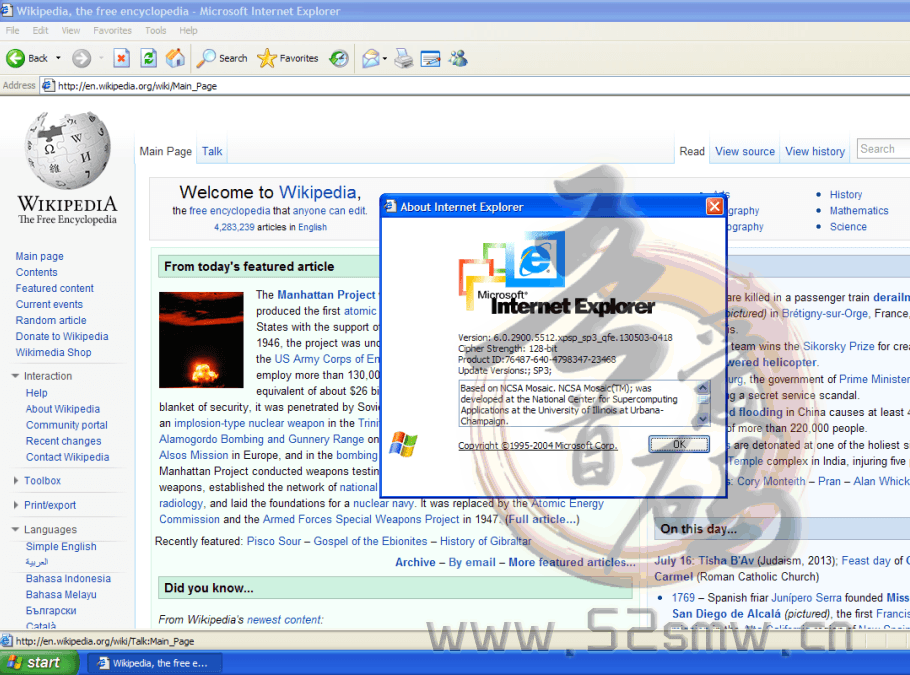The image size is (910, 675).
Task: Open Current events sidebar link
Action: tap(49, 304)
